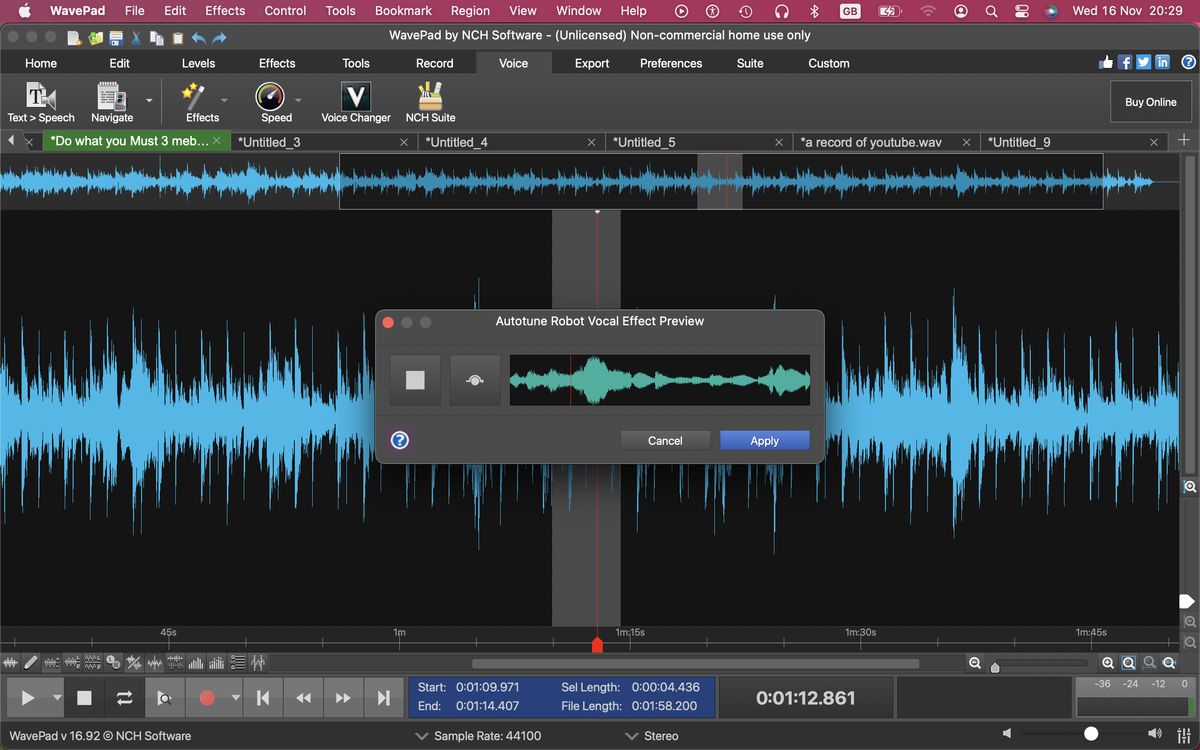1200x750 pixels.
Task: Select the pencil draw tool above transport controls
Action: (x=31, y=662)
